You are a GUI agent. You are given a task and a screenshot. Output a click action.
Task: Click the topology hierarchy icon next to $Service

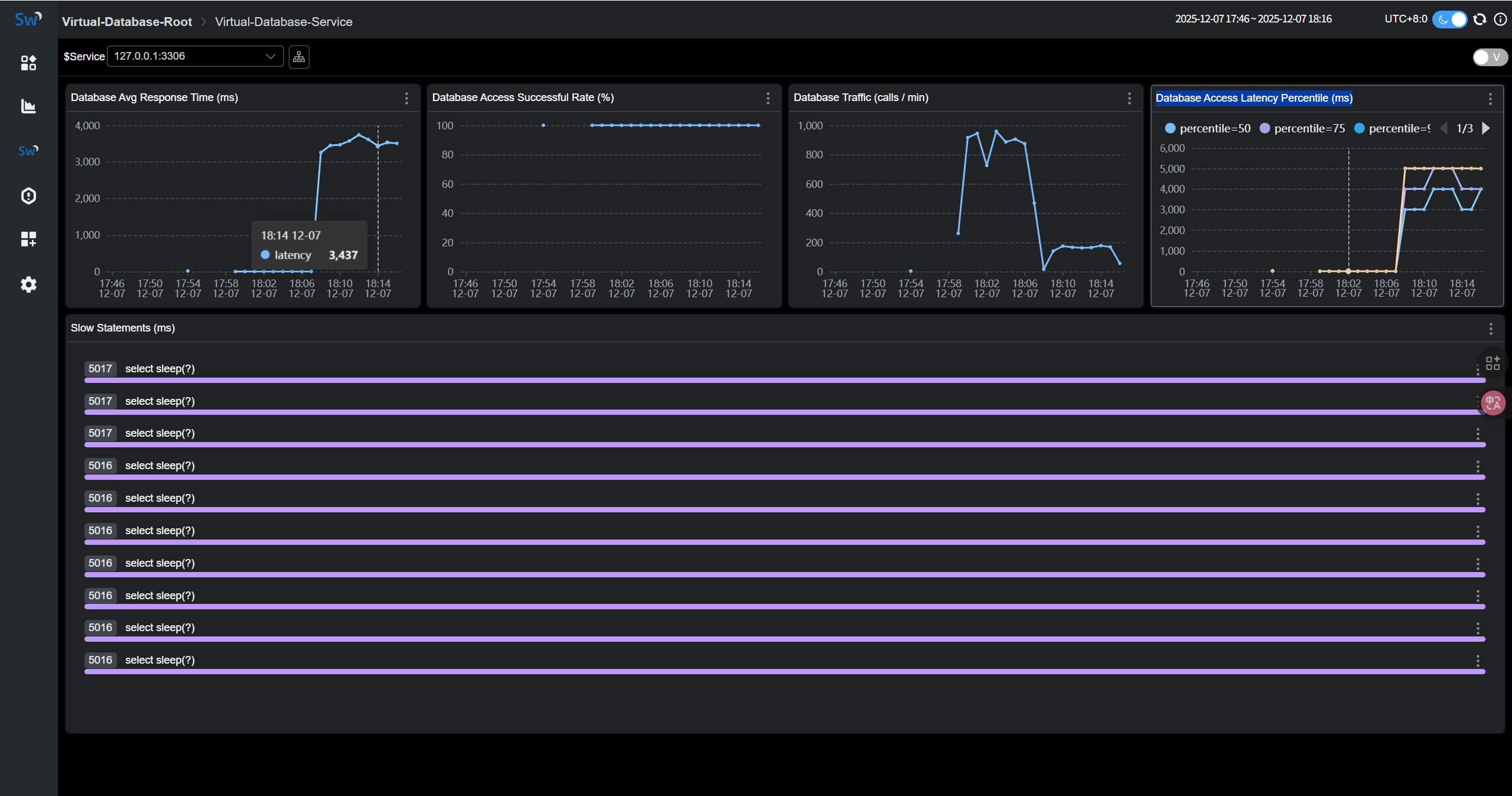[299, 57]
